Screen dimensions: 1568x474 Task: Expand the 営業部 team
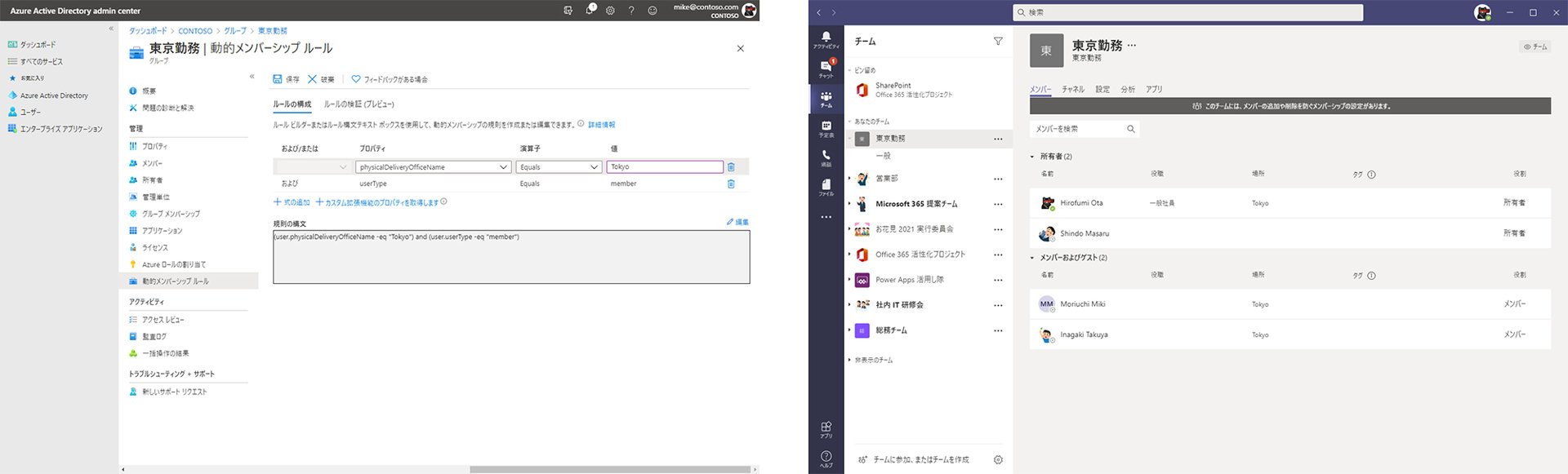pos(849,179)
